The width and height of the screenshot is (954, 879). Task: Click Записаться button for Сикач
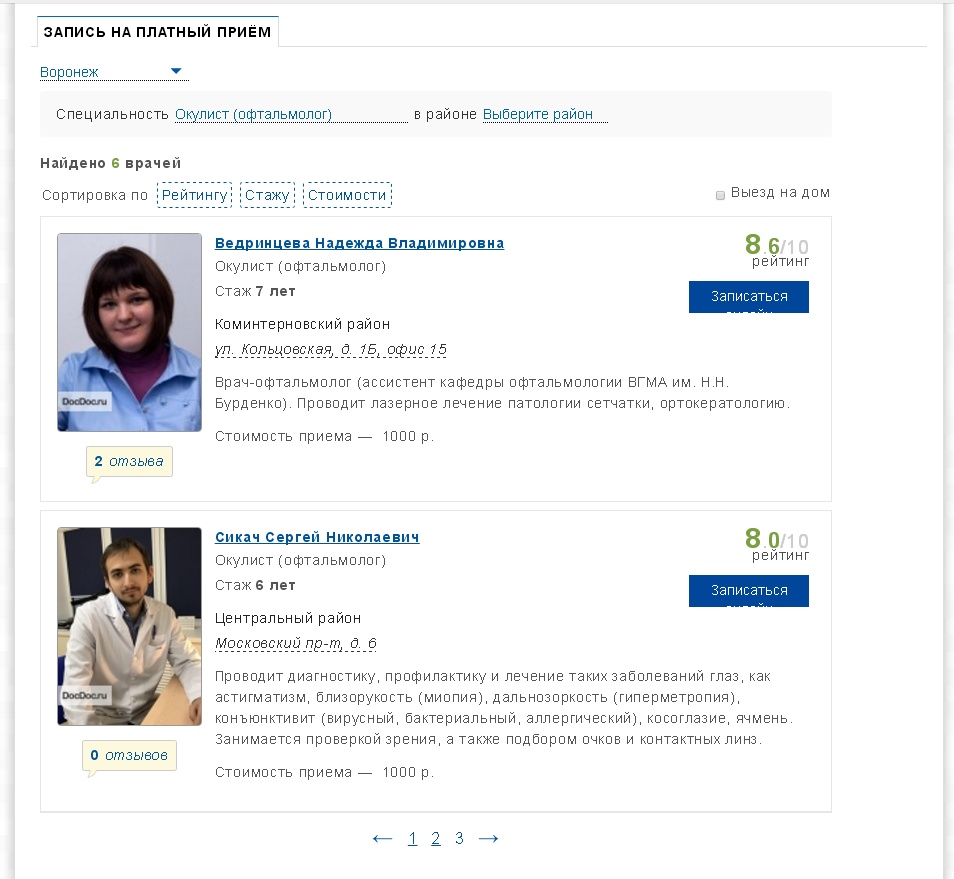click(x=749, y=591)
